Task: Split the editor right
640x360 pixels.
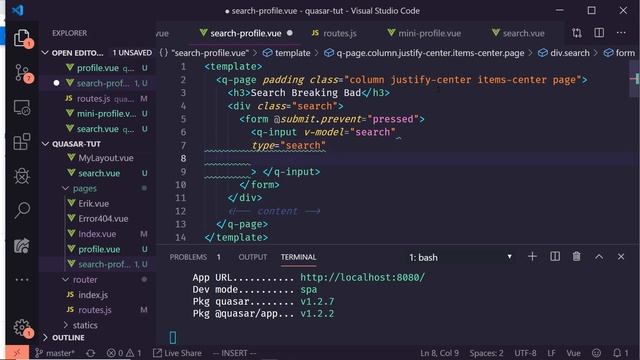Action: [599, 33]
